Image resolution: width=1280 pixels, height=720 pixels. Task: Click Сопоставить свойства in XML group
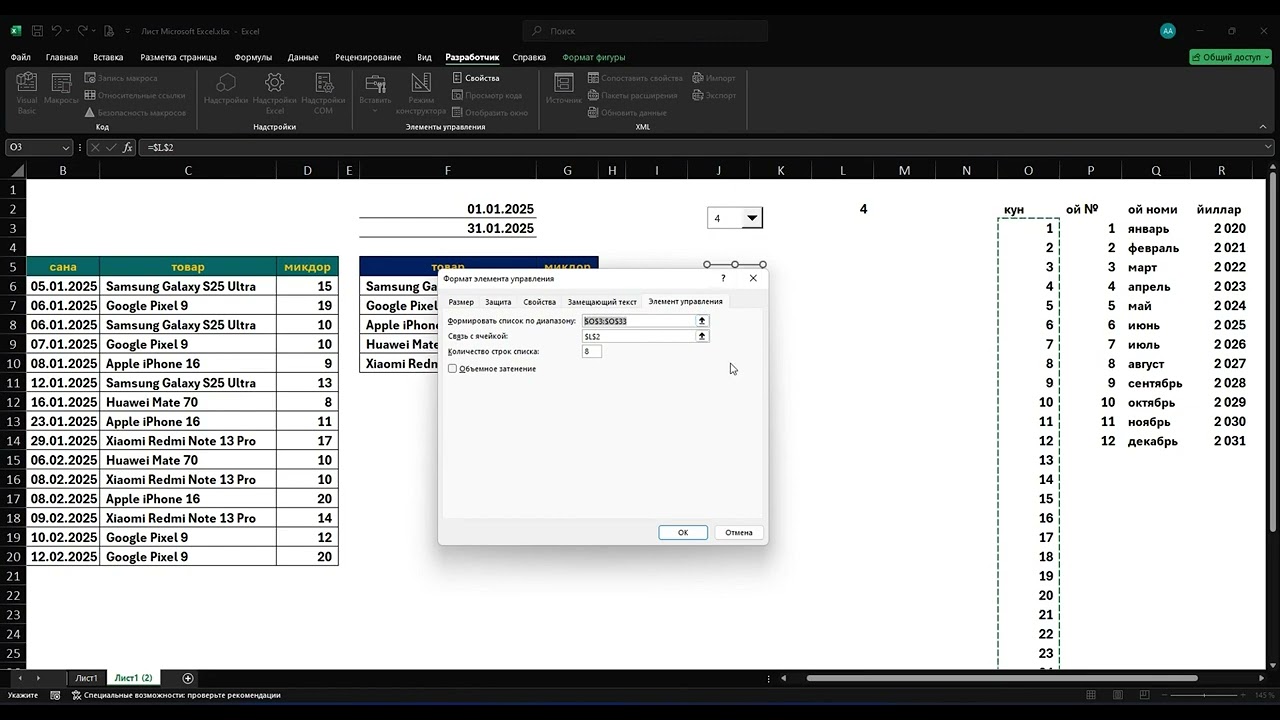(x=634, y=78)
